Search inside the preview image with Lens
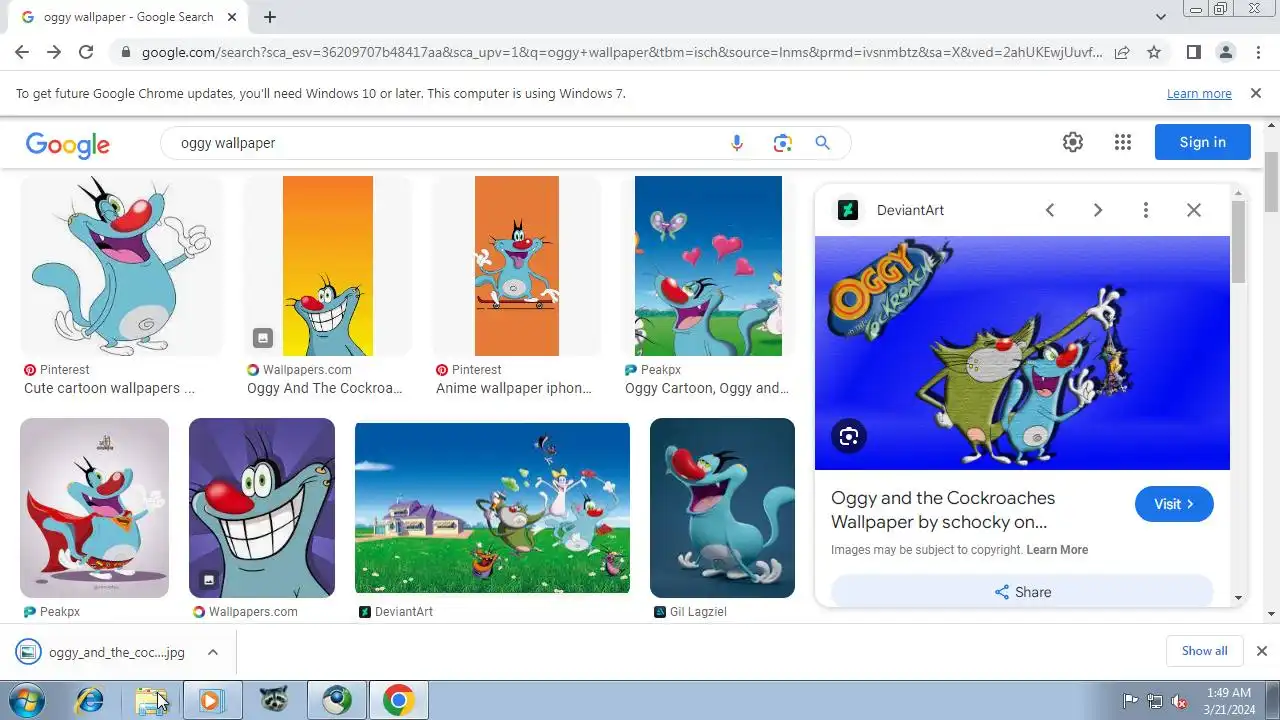 (849, 436)
